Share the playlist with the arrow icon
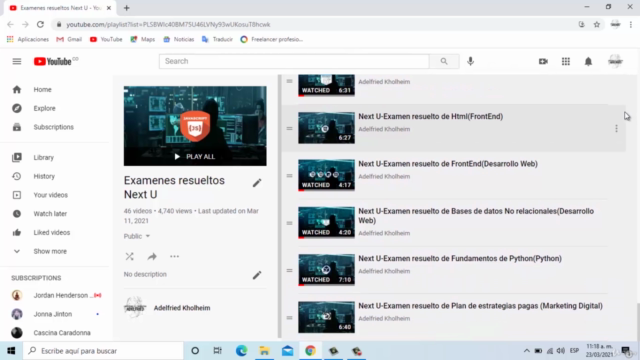Screen dimensions: 640x360 [x=152, y=256]
